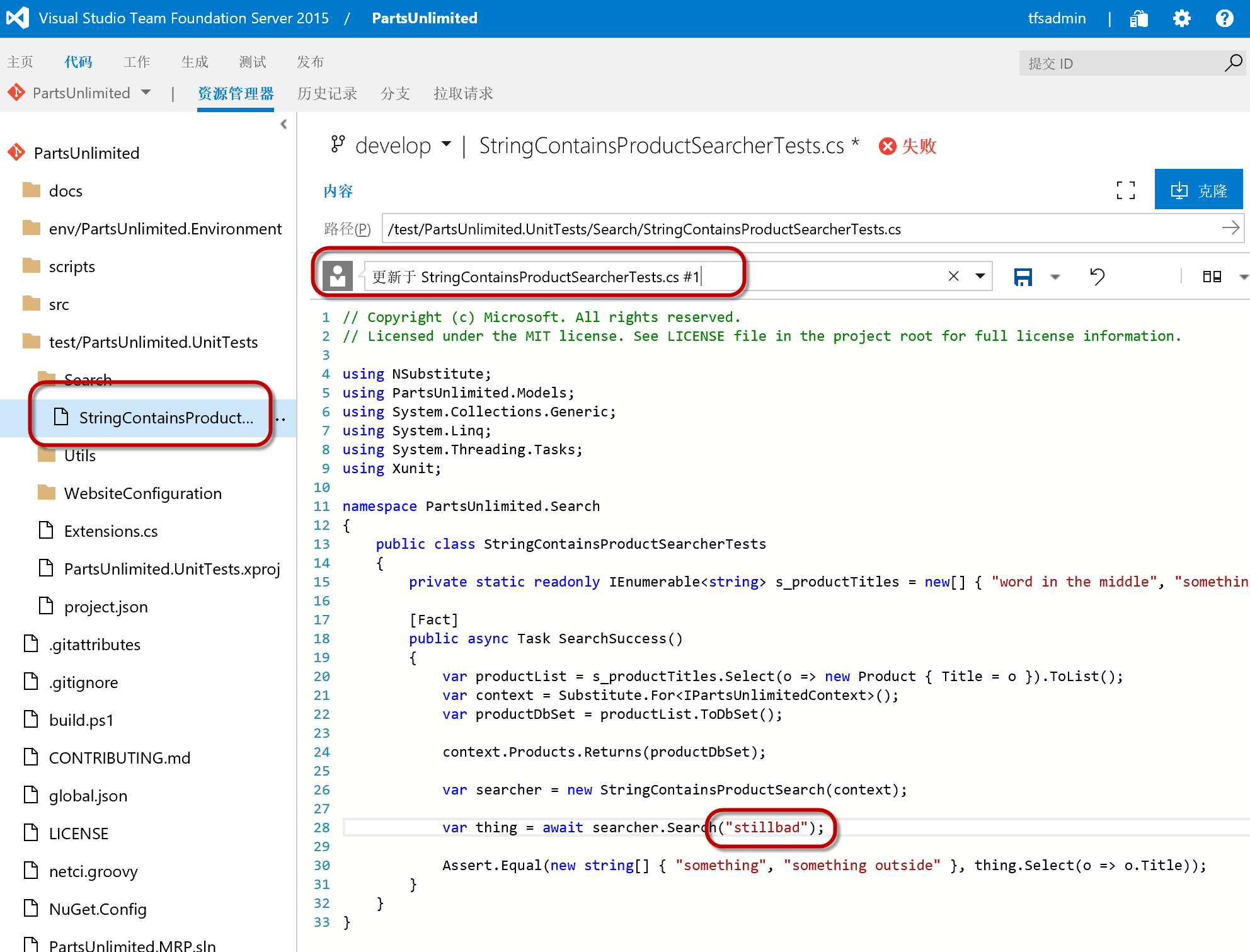Click the commit comment input field
The image size is (1250, 952).
tap(655, 276)
